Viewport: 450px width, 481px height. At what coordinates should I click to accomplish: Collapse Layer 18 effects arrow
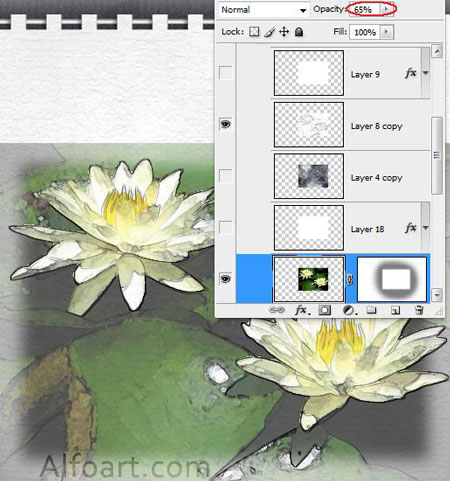pyautogui.click(x=426, y=228)
